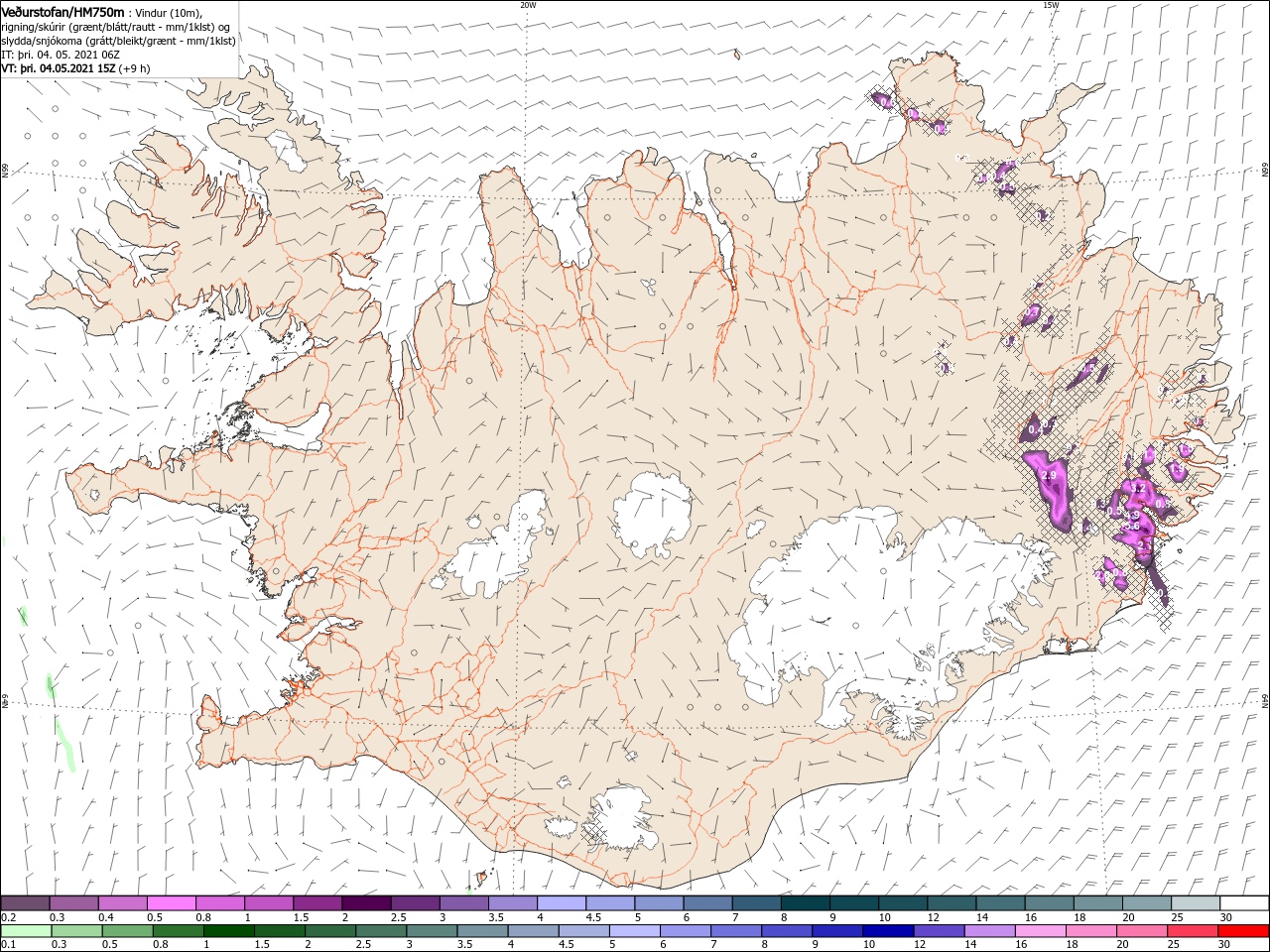Viewport: 1270px width, 952px height.
Task: Pick the deep blue 10–12 rain swatch
Action: click(x=888, y=931)
